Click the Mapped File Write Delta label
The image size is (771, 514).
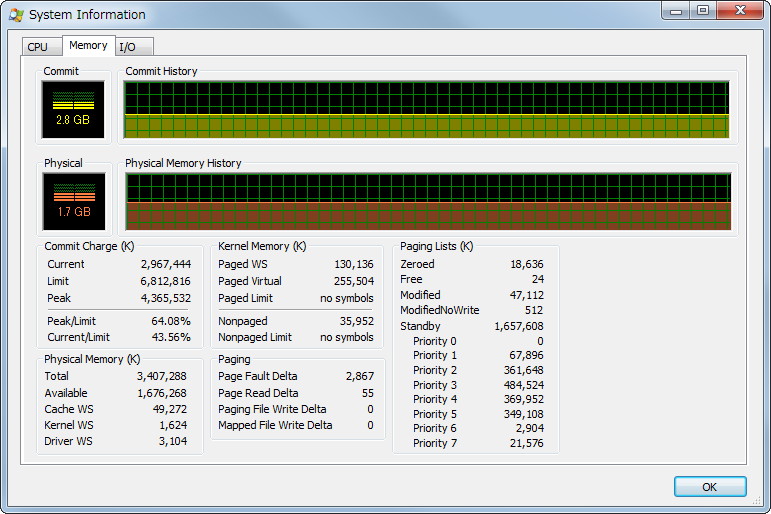point(275,425)
